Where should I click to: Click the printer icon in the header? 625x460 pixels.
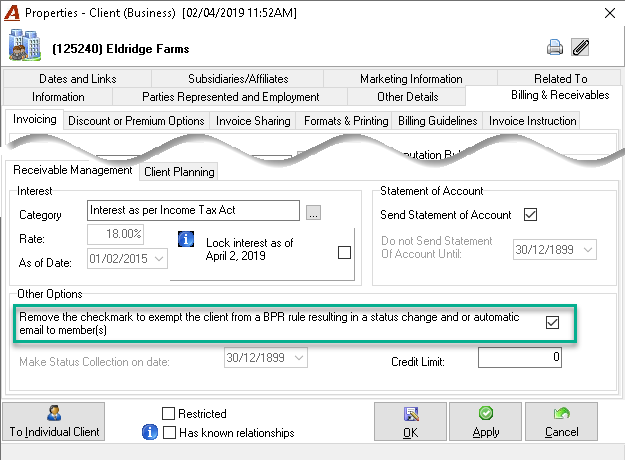click(554, 47)
